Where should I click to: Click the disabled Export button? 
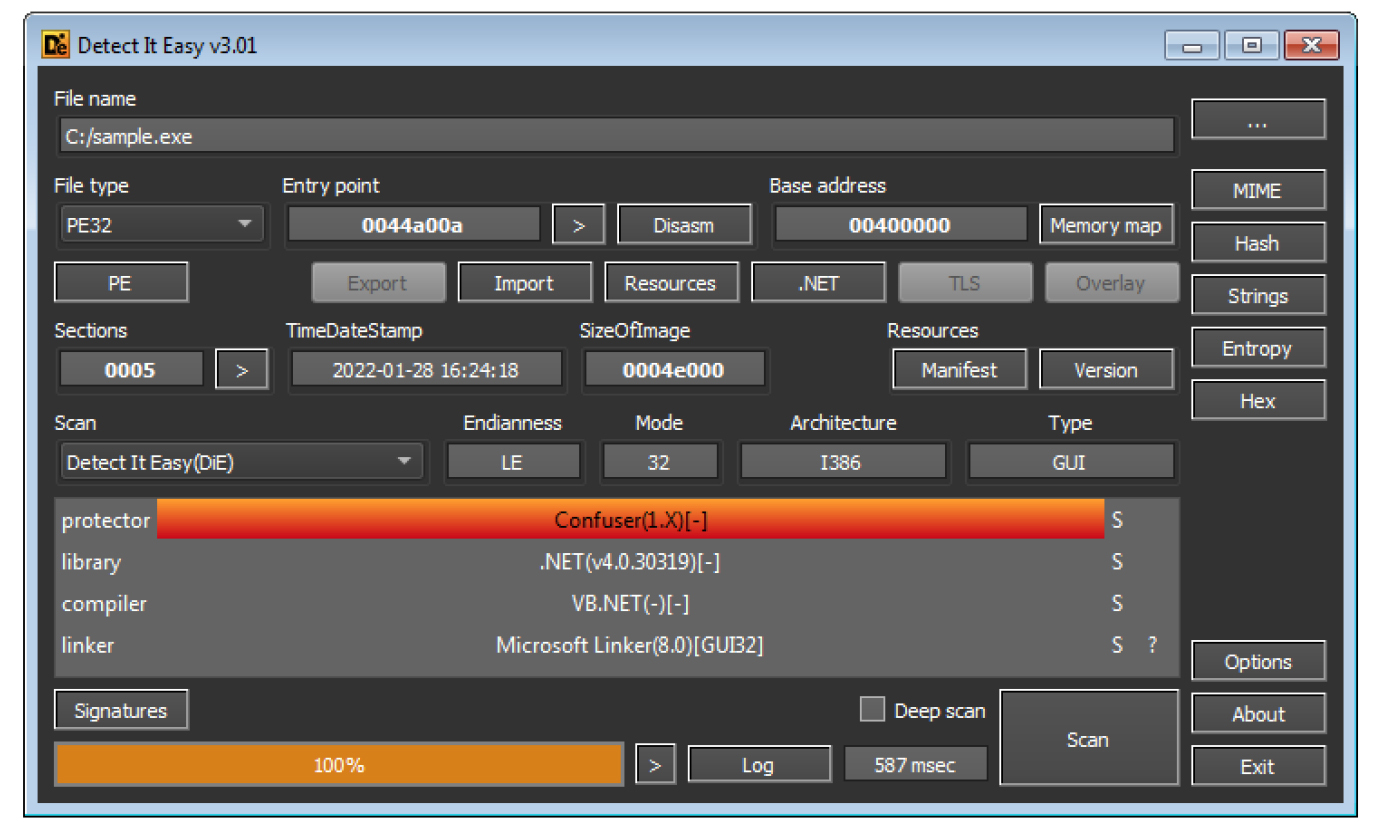click(378, 283)
